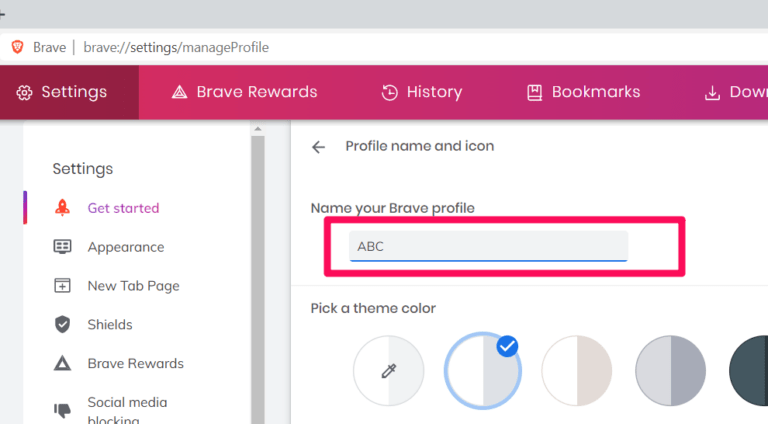
Task: Click the History clock icon in top bar
Action: pos(389,92)
